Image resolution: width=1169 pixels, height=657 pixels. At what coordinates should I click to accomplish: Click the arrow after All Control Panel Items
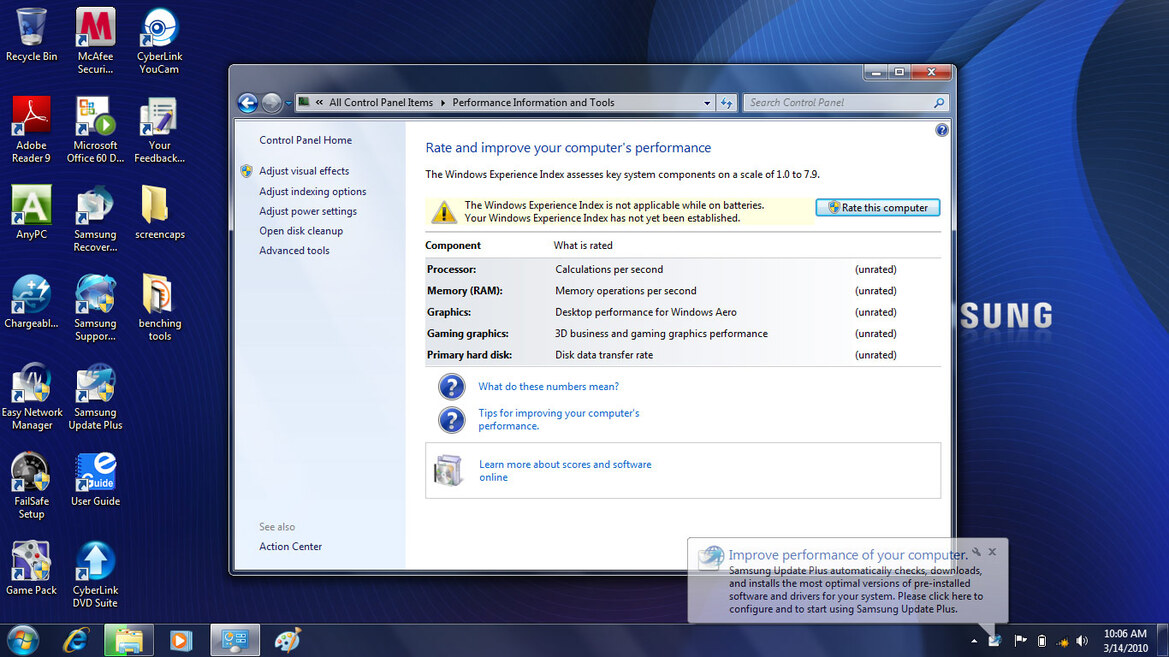[x=443, y=103]
